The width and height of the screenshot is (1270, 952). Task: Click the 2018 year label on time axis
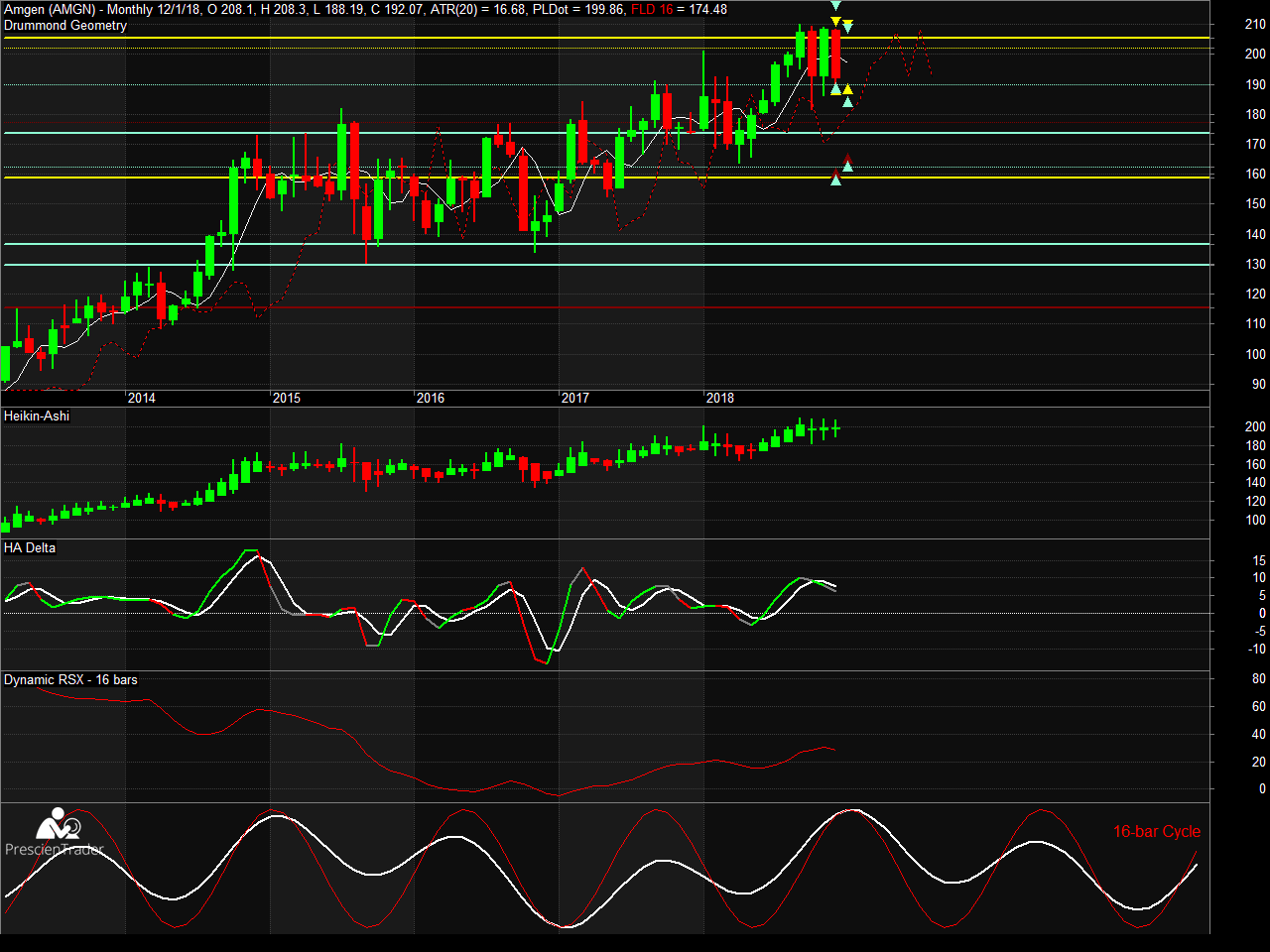coord(720,398)
